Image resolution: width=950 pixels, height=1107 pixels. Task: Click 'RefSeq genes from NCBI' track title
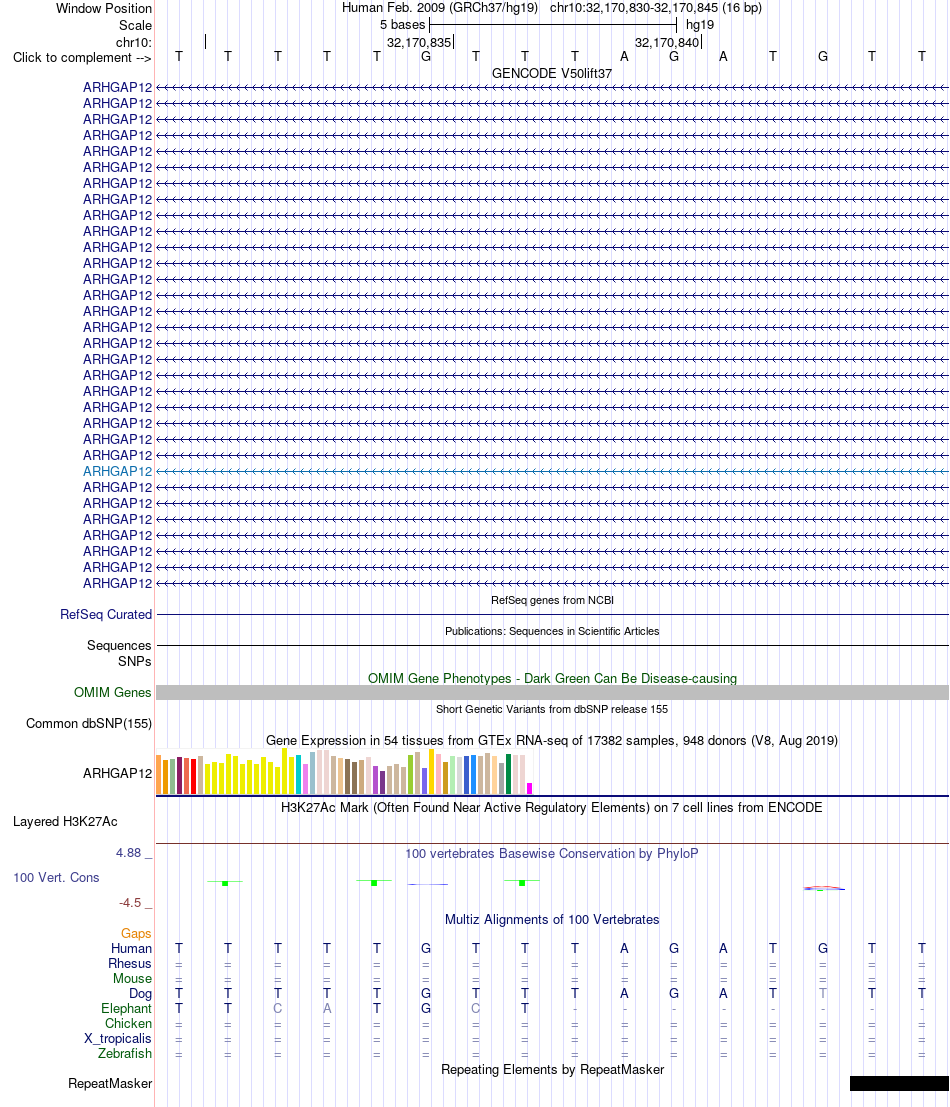[552, 600]
